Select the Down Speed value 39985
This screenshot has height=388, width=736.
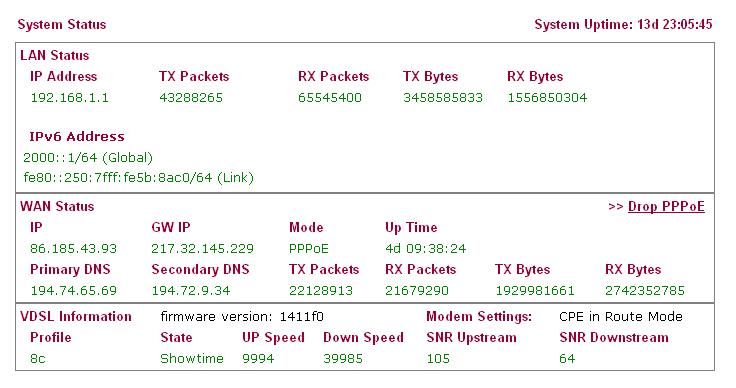click(343, 359)
